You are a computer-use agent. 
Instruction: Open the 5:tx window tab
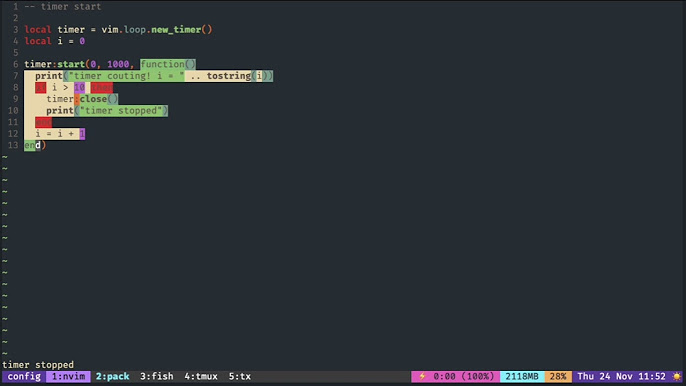click(240, 376)
